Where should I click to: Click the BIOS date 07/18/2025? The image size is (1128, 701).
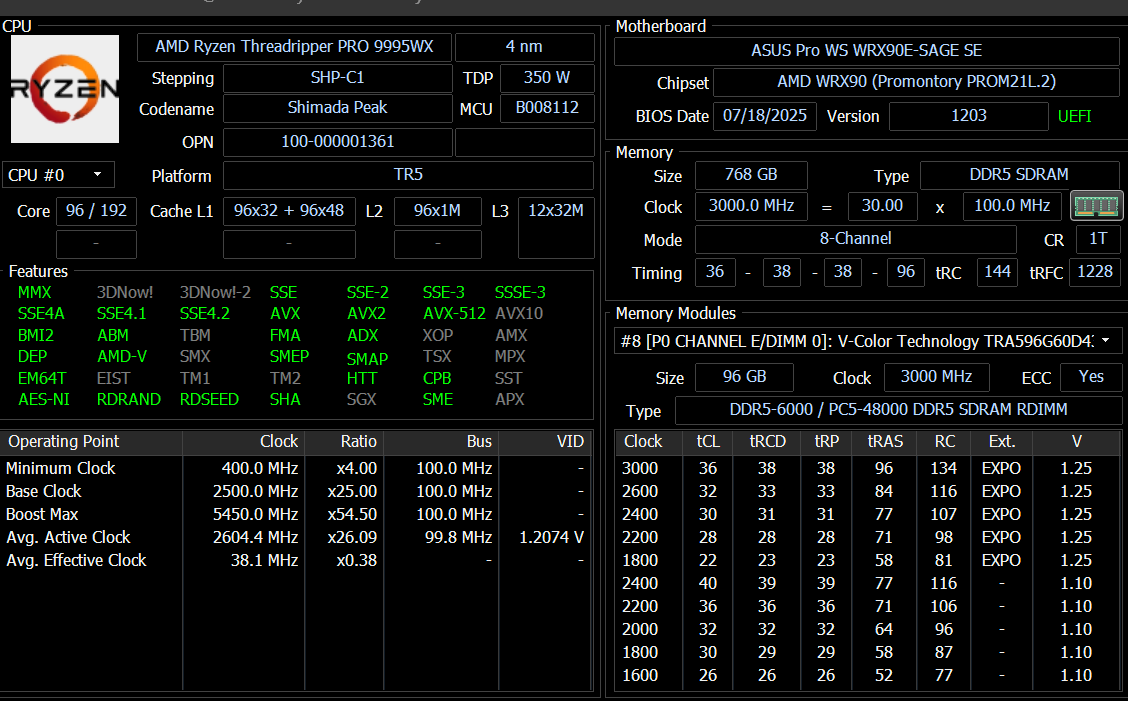pos(765,116)
